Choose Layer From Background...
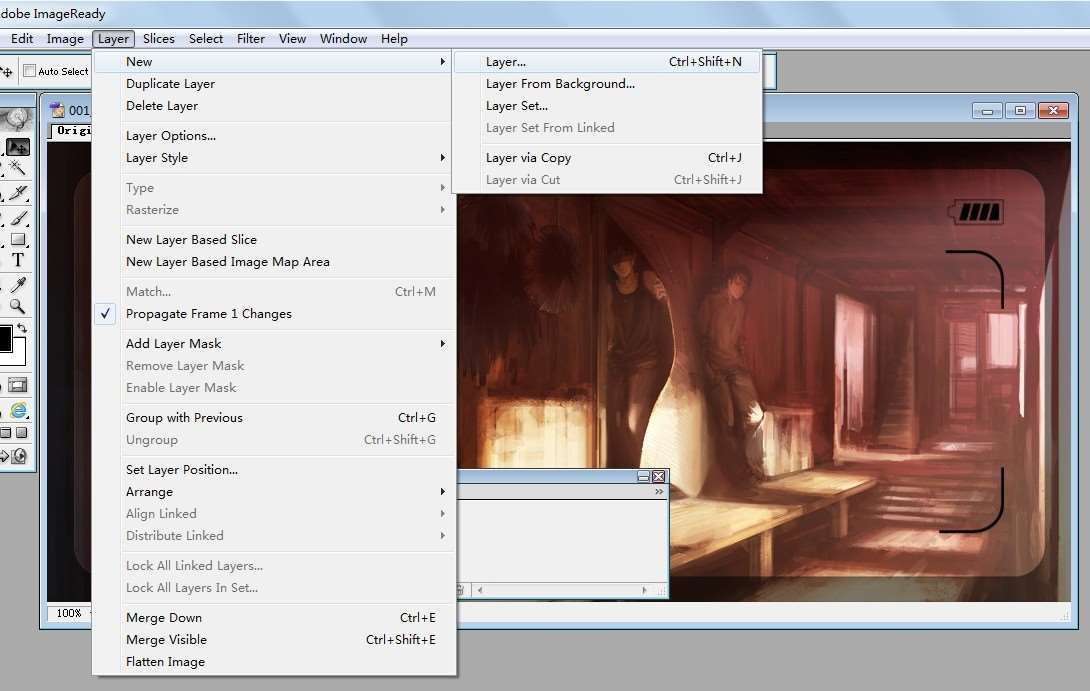1090x691 pixels. click(607, 84)
